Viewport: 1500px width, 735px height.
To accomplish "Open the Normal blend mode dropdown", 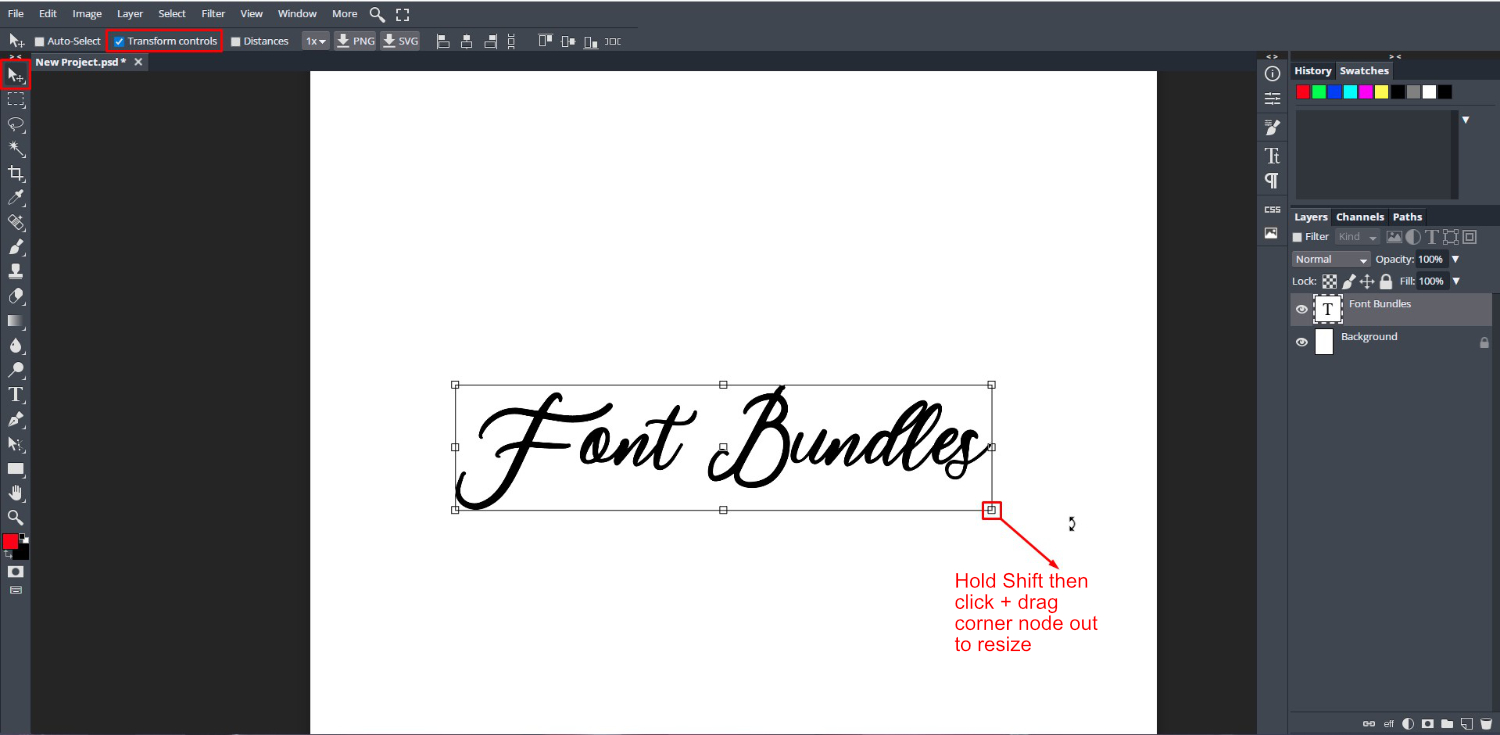I will (x=1331, y=259).
